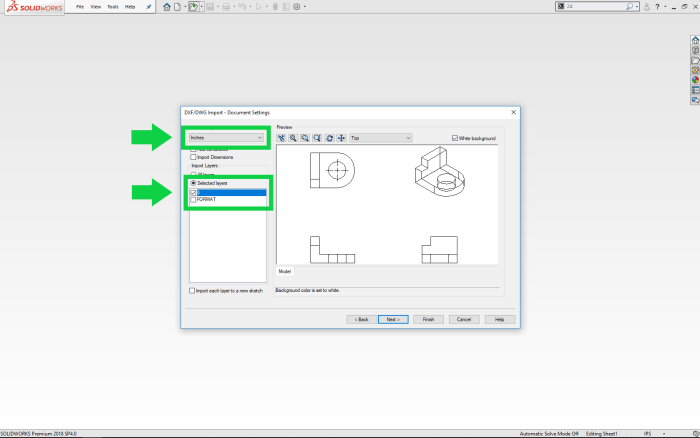
Task: Click the isometric view drawing in preview
Action: [440, 172]
